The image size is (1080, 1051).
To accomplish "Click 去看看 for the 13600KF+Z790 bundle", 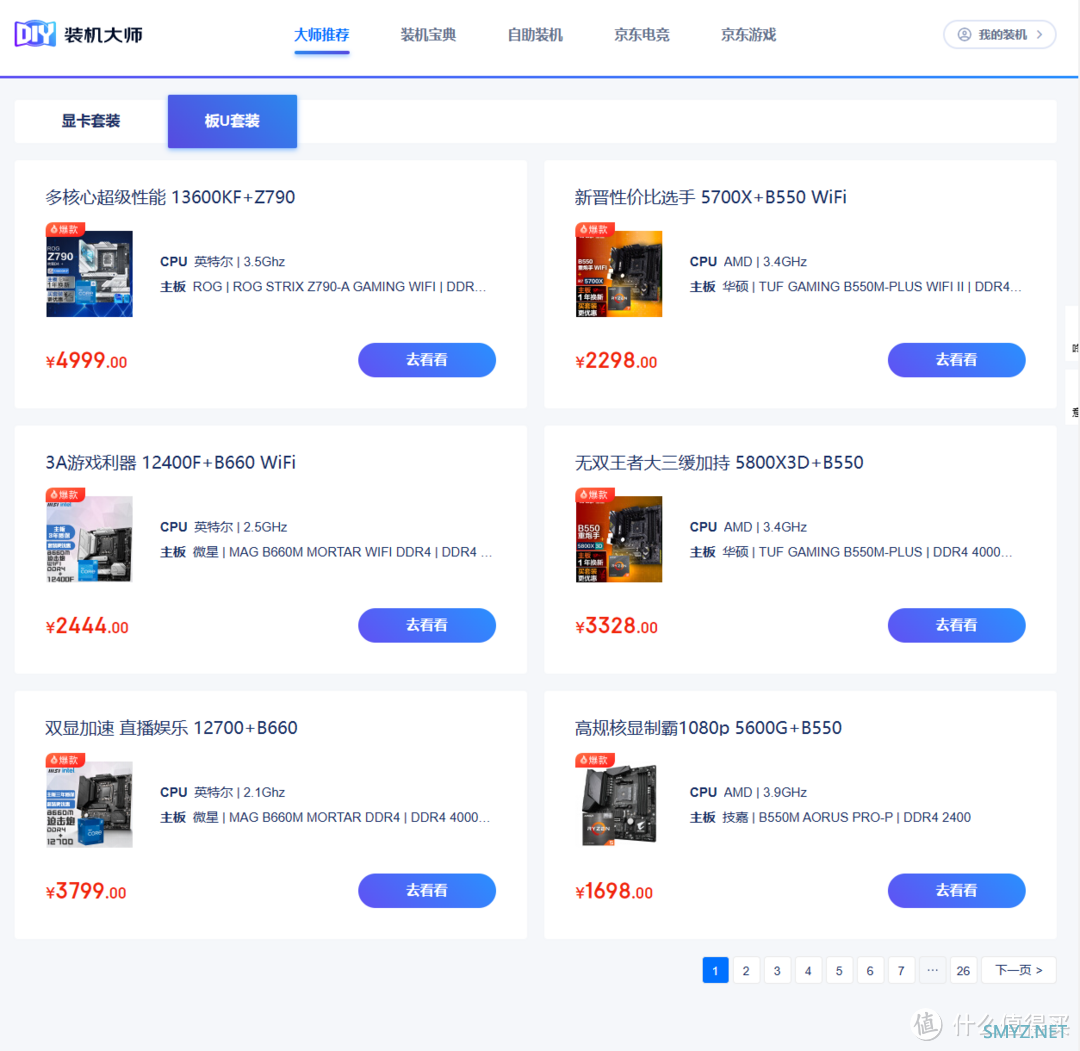I will pyautogui.click(x=427, y=360).
